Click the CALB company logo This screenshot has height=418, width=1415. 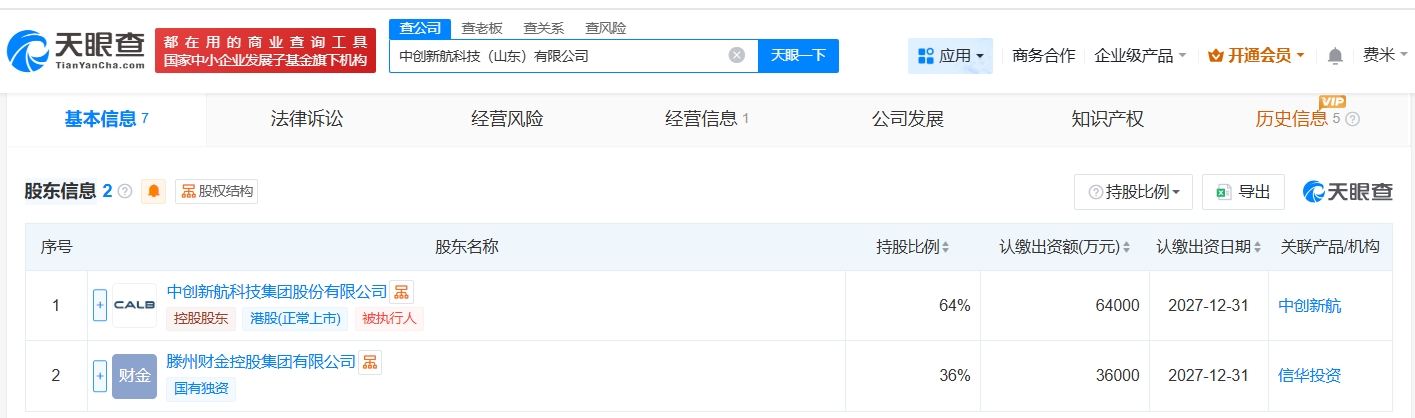coord(134,305)
